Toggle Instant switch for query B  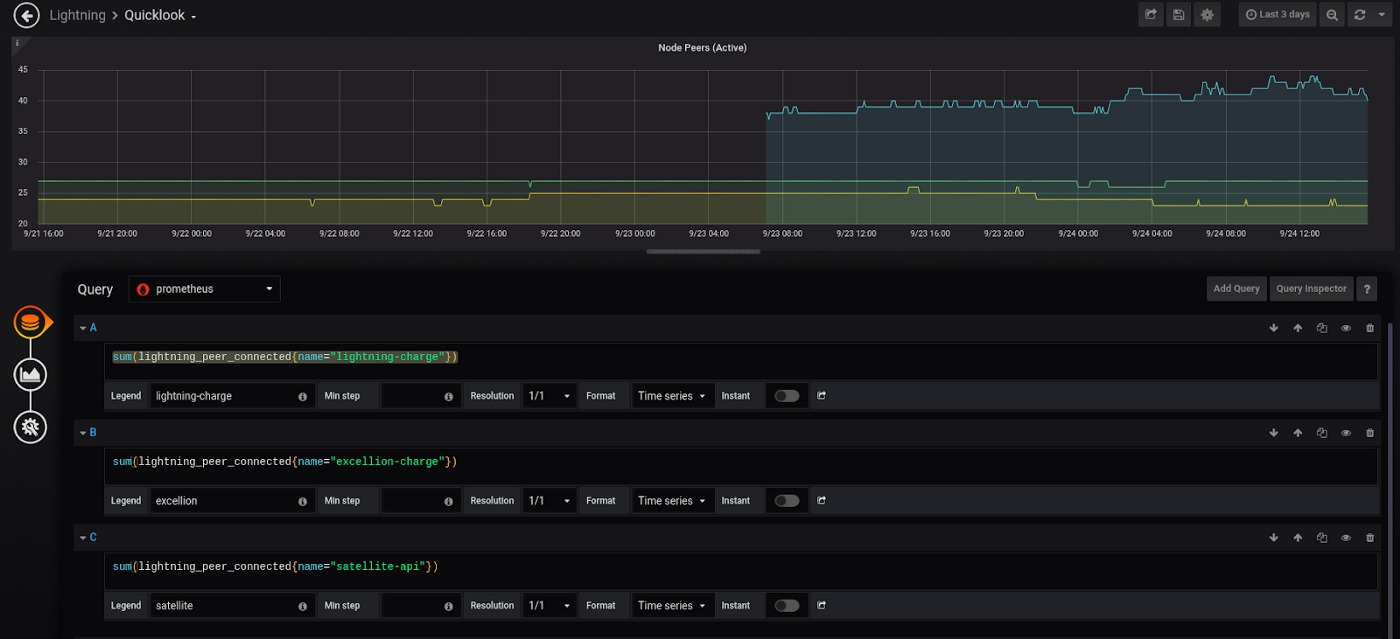click(x=787, y=501)
